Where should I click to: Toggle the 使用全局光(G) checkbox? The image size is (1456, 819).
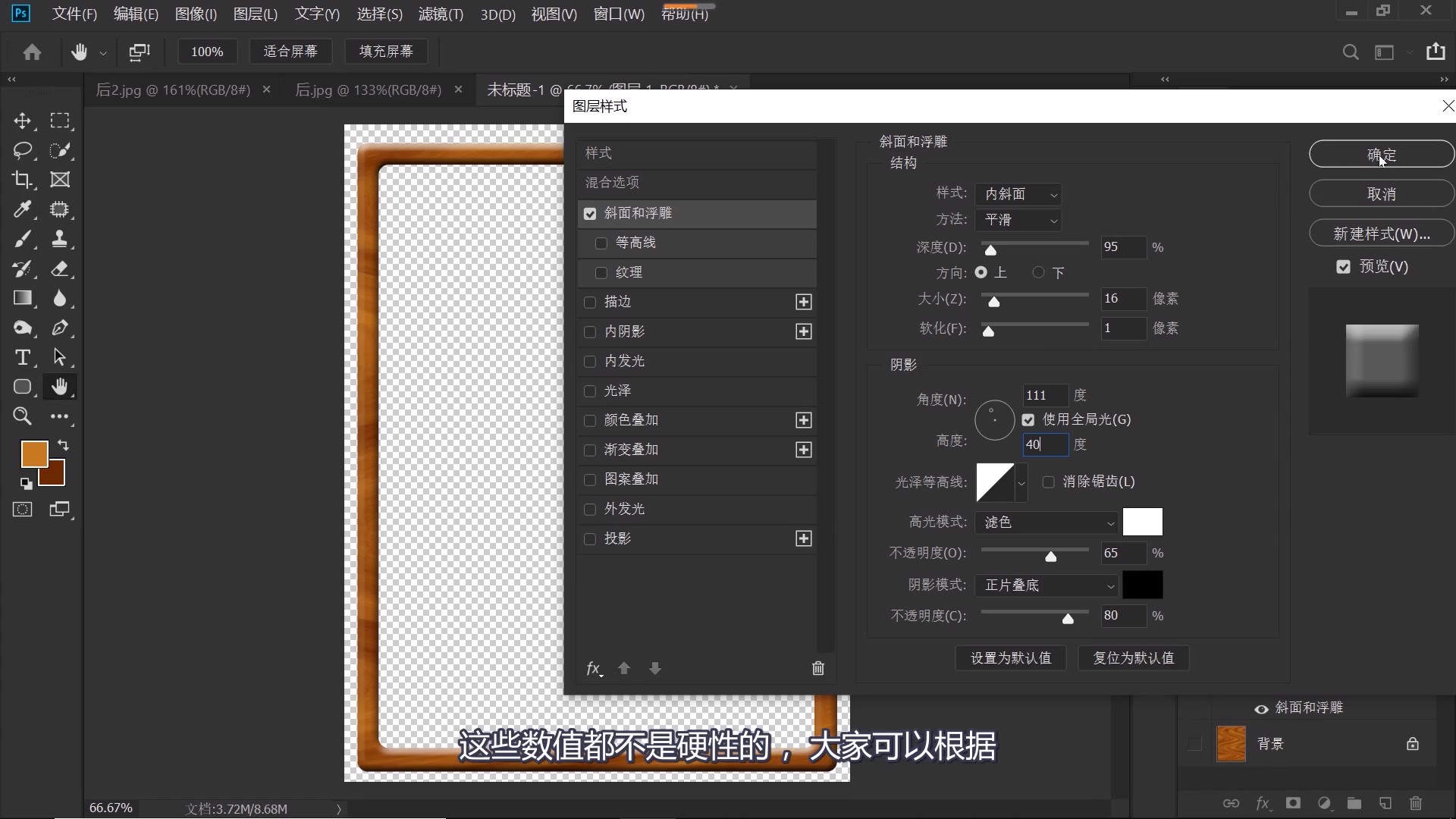click(1028, 419)
